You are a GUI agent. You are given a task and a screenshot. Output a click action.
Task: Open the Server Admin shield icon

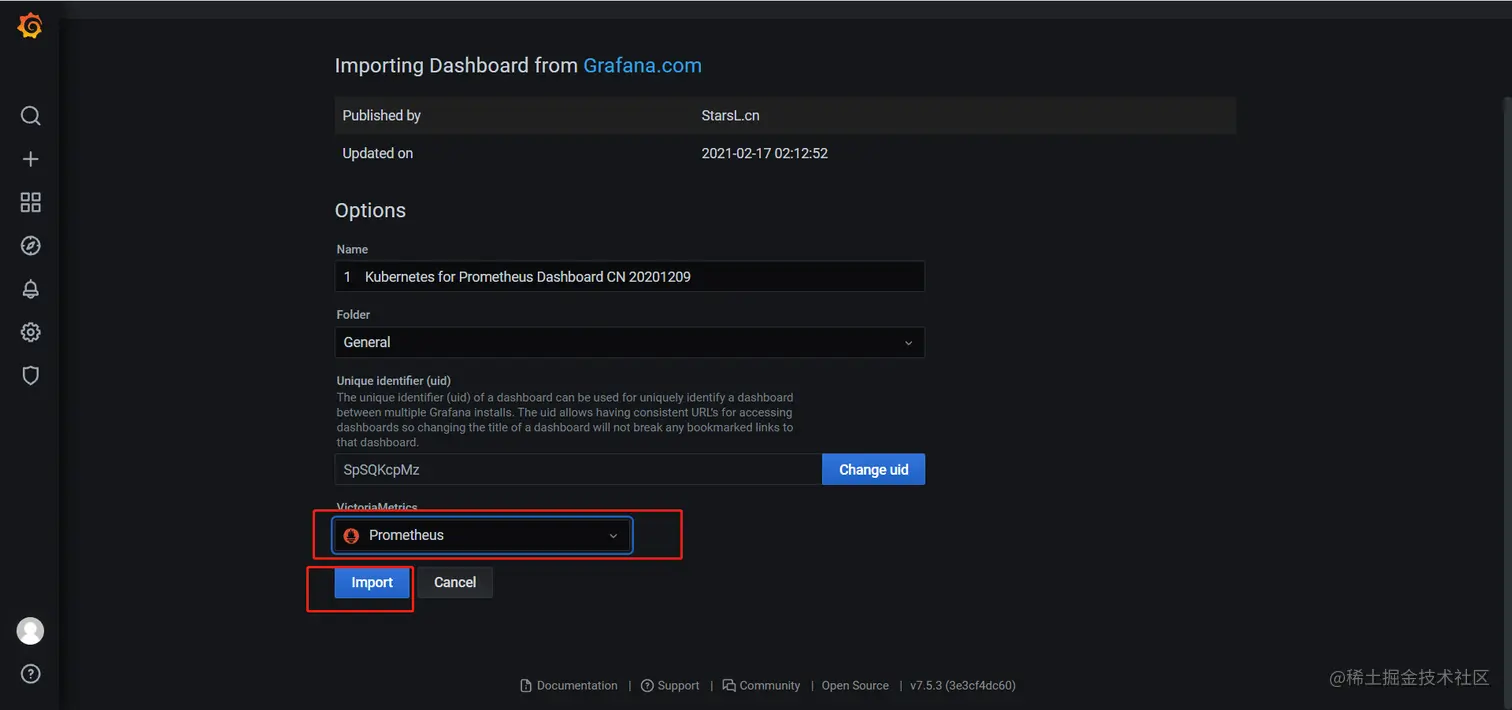click(30, 375)
